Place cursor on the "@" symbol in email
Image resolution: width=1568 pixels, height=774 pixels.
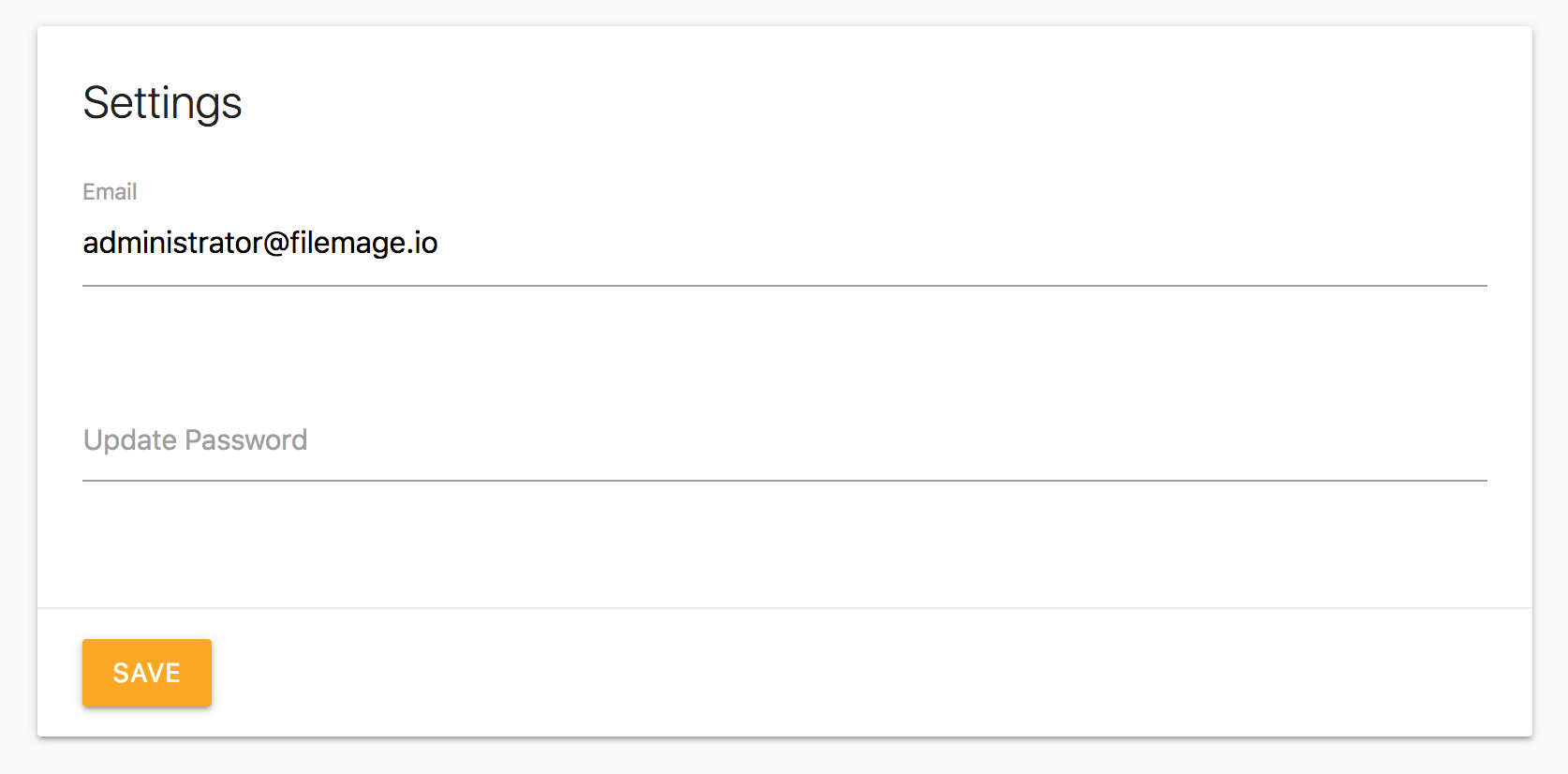pyautogui.click(x=276, y=244)
